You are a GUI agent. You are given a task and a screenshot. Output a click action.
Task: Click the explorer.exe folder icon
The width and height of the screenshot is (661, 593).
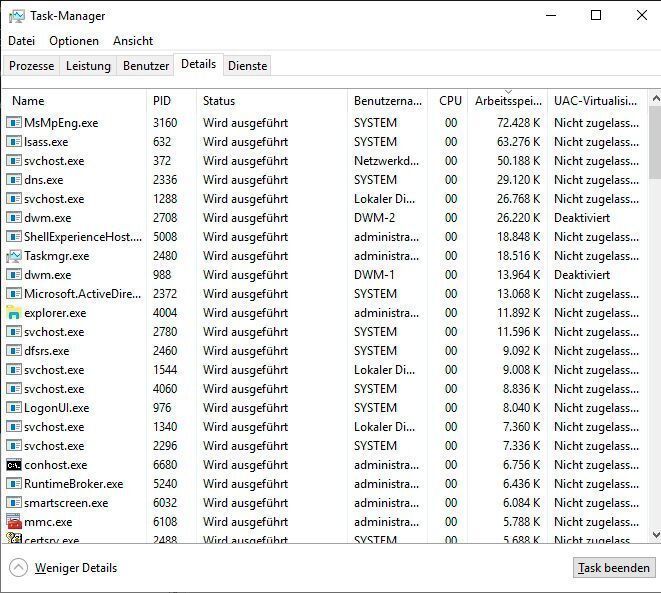tap(13, 313)
